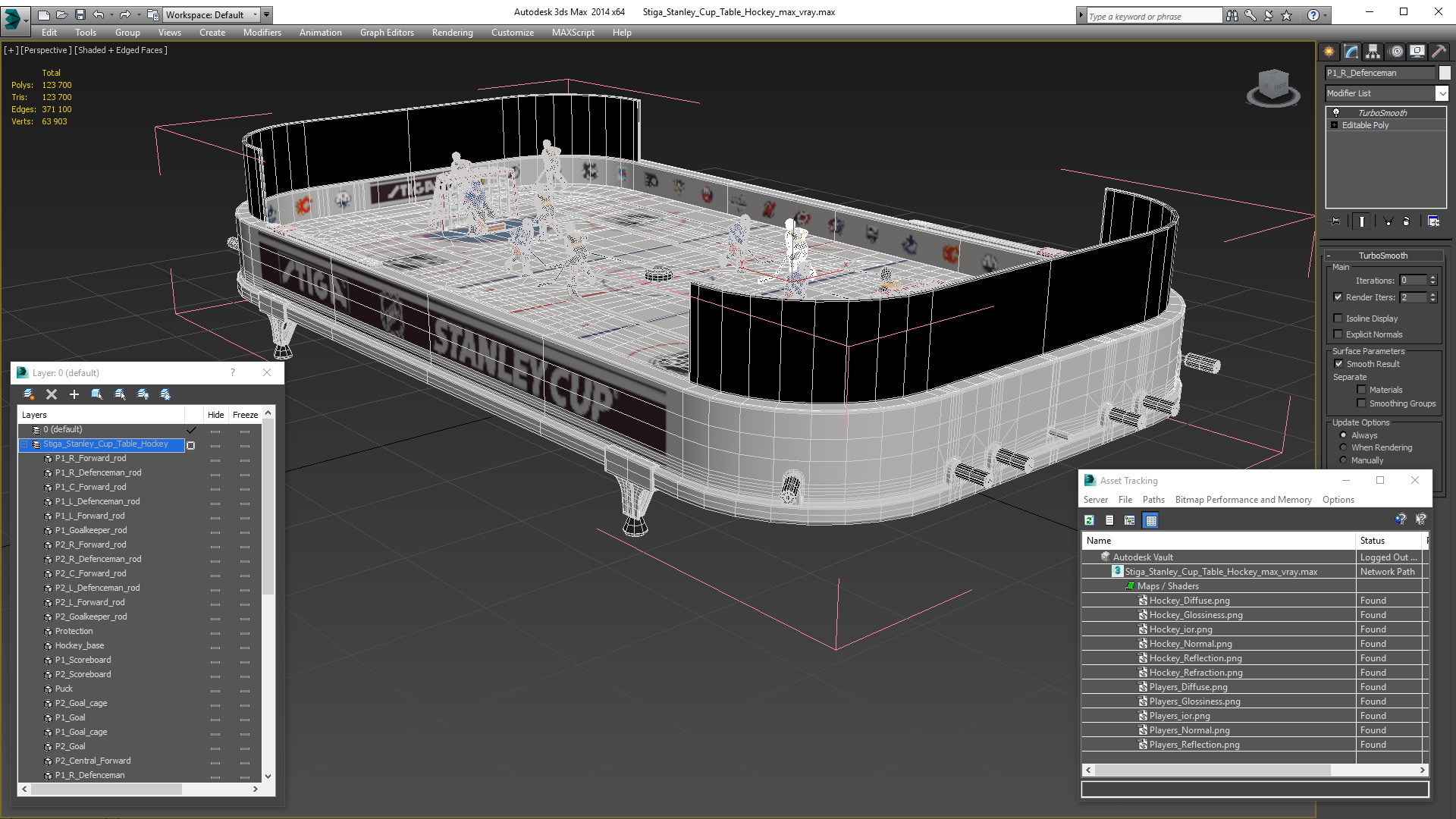The height and width of the screenshot is (819, 1456).
Task: Open the Graph Editors menu
Action: tap(387, 33)
